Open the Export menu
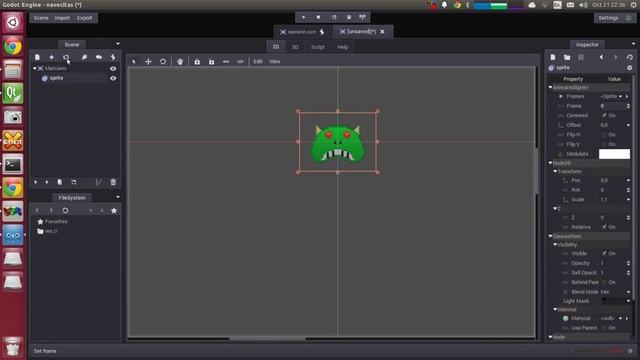Screen dimensions: 640x360 point(84,18)
